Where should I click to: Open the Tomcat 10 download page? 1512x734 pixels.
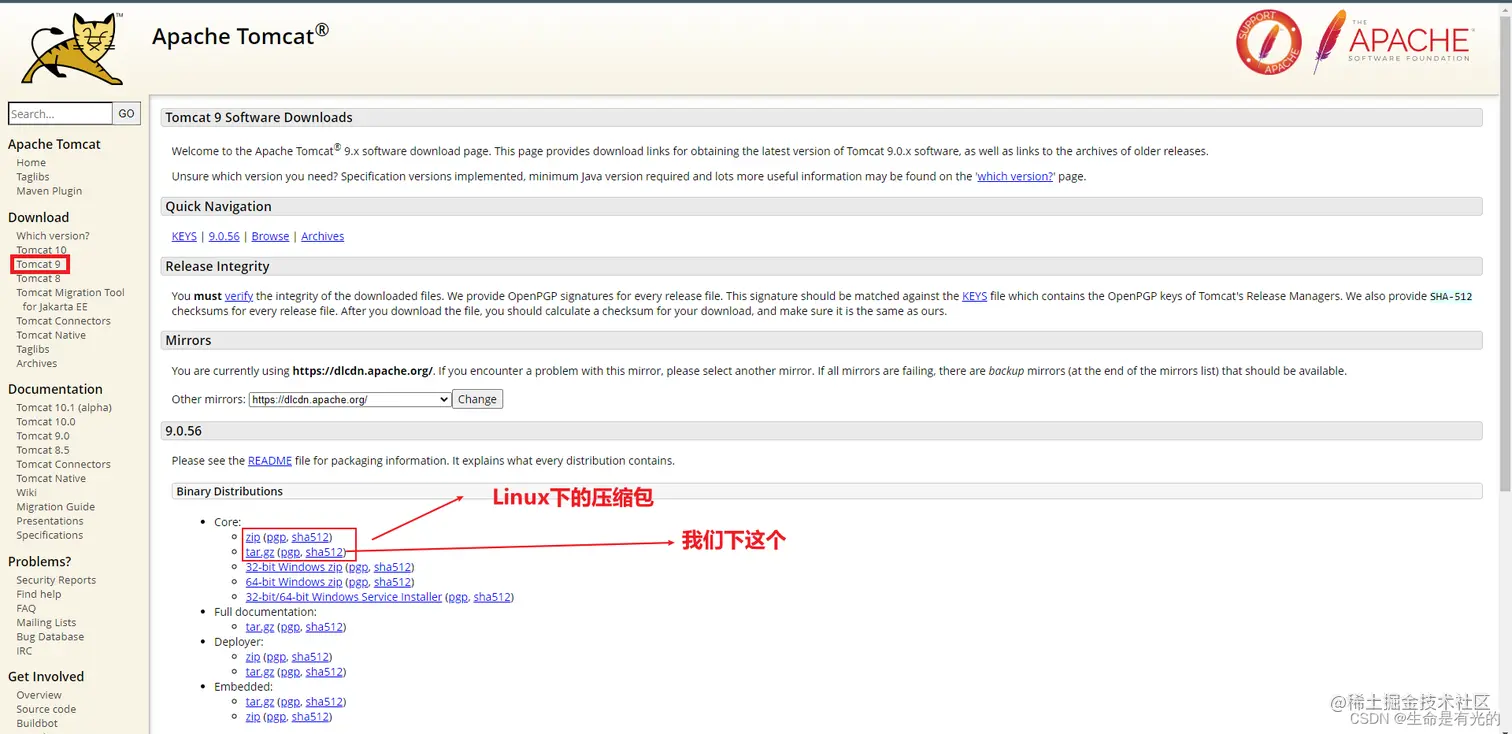41,249
